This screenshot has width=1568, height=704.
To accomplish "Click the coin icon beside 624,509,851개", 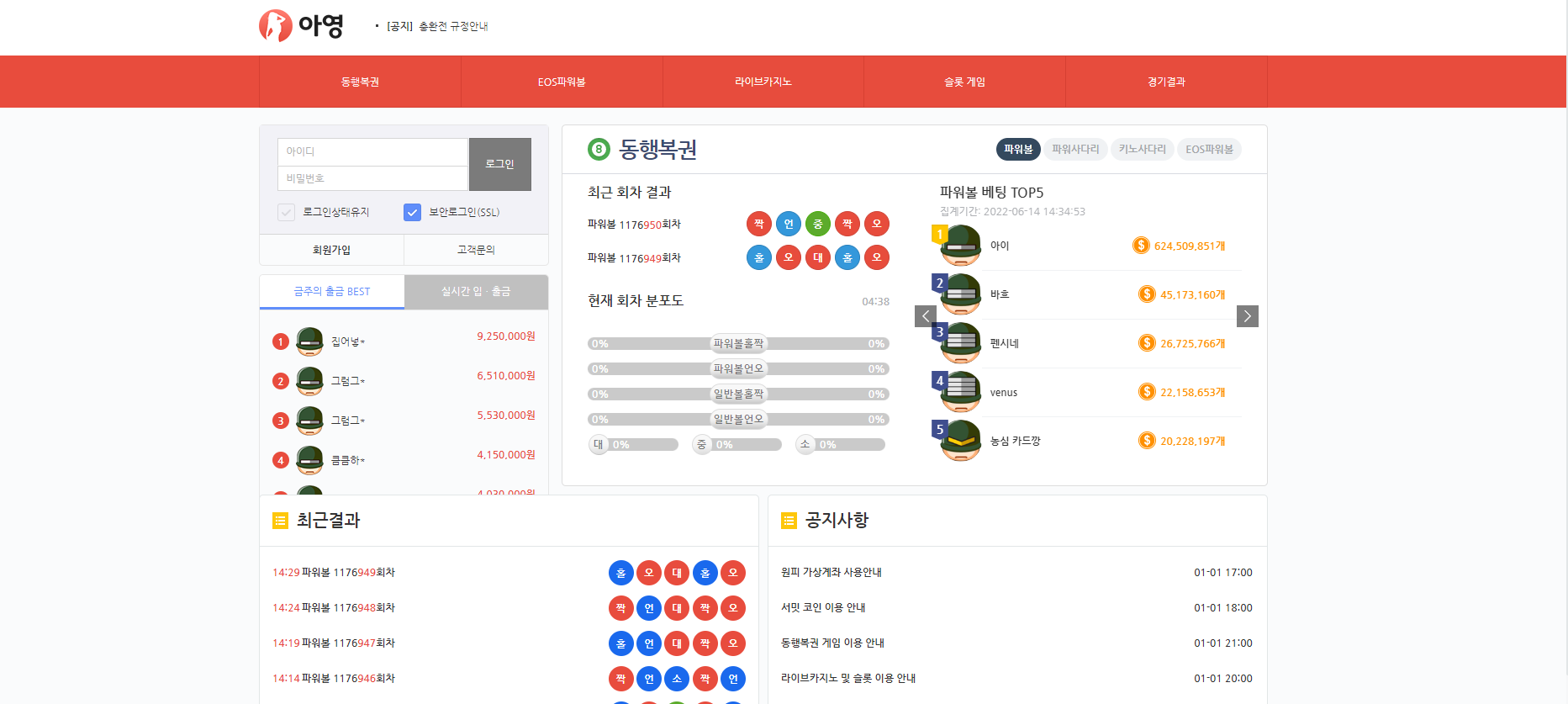I will (x=1141, y=245).
